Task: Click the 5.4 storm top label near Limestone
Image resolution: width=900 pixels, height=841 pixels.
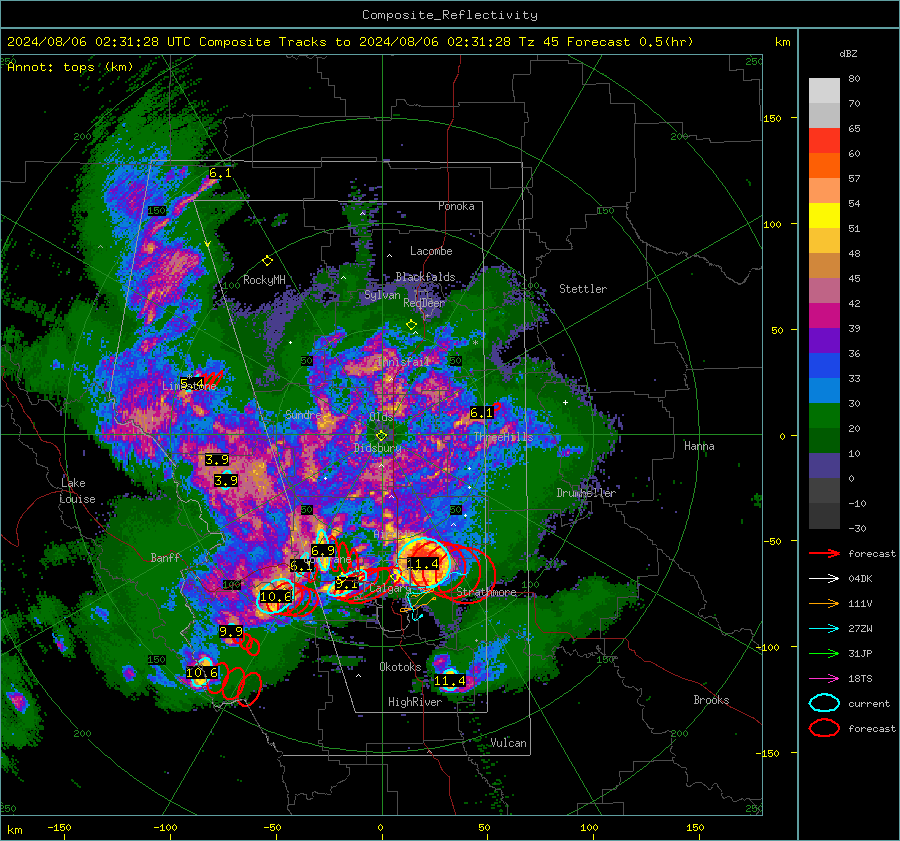Action: [x=192, y=383]
